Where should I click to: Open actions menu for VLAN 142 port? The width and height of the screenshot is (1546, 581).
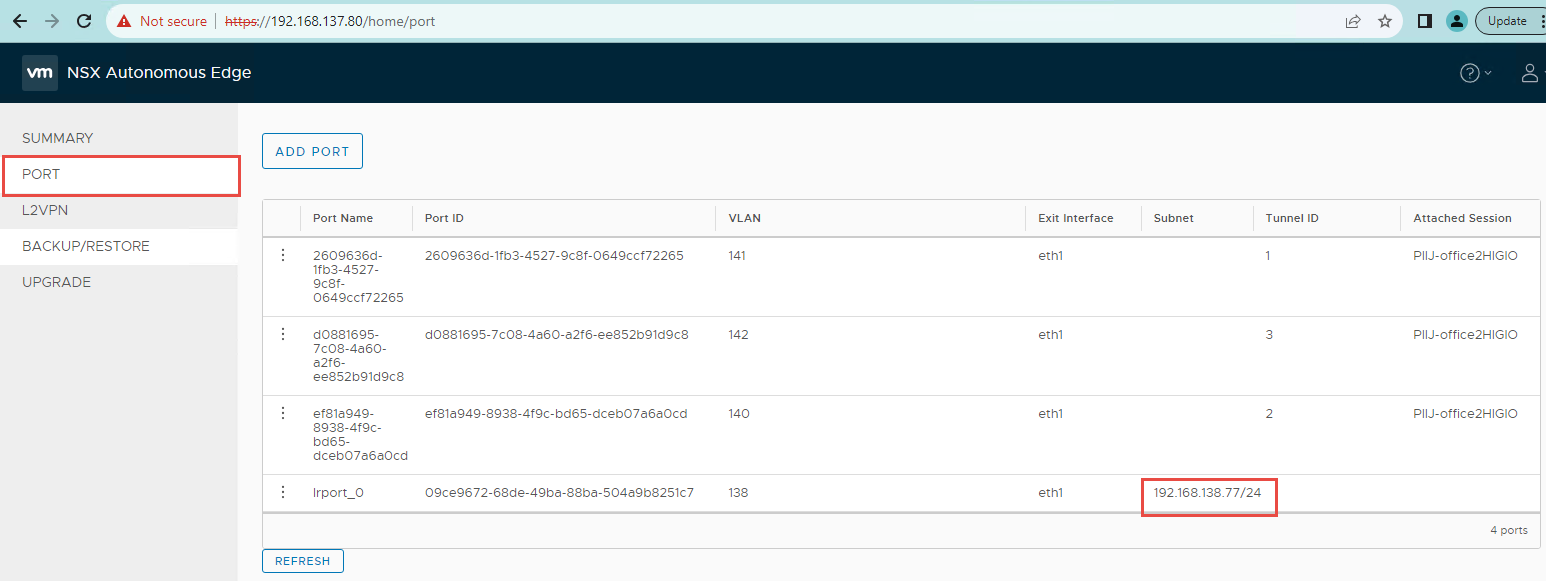283,334
